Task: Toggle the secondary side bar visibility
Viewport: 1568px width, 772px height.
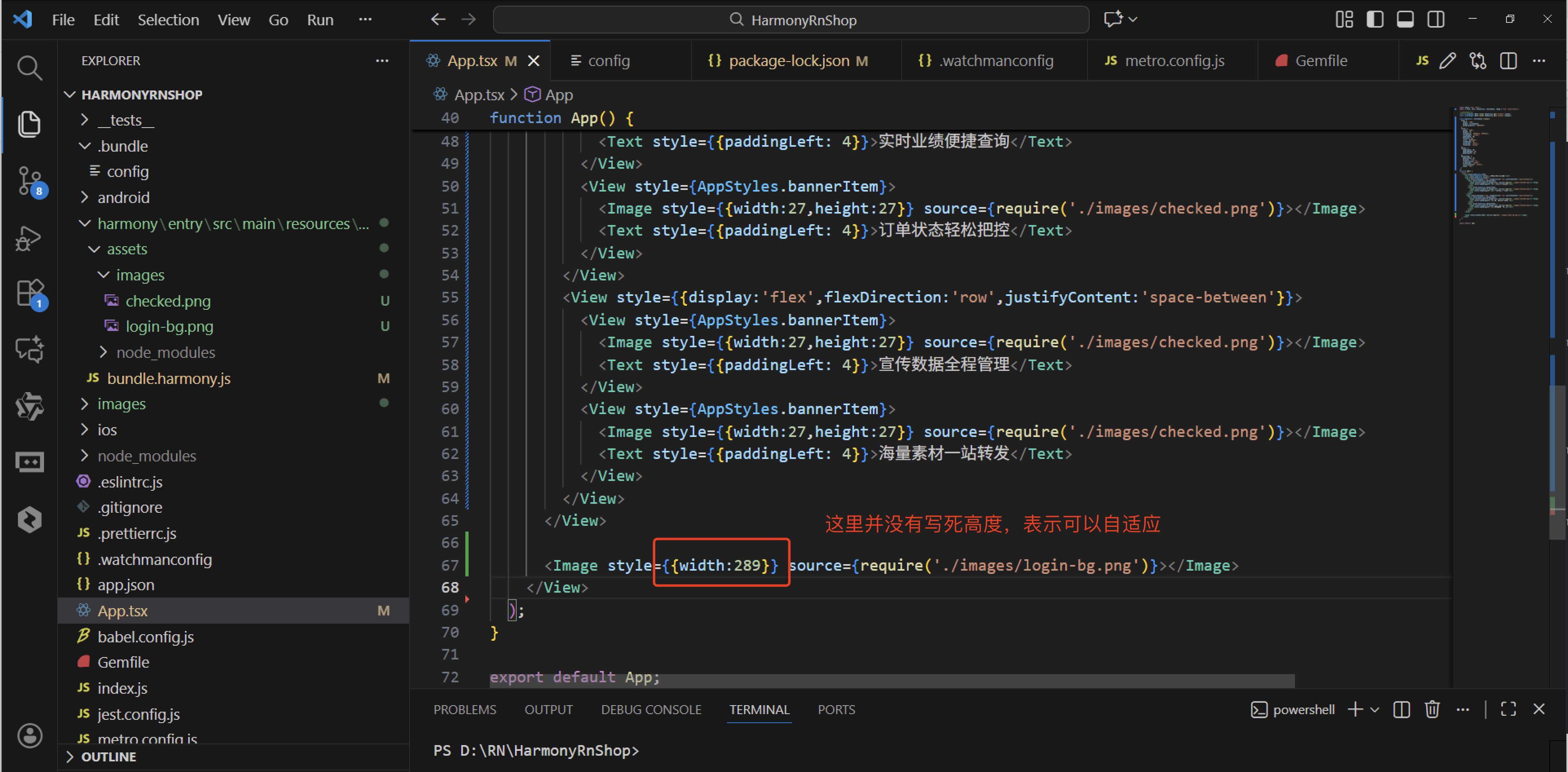Action: pyautogui.click(x=1435, y=20)
